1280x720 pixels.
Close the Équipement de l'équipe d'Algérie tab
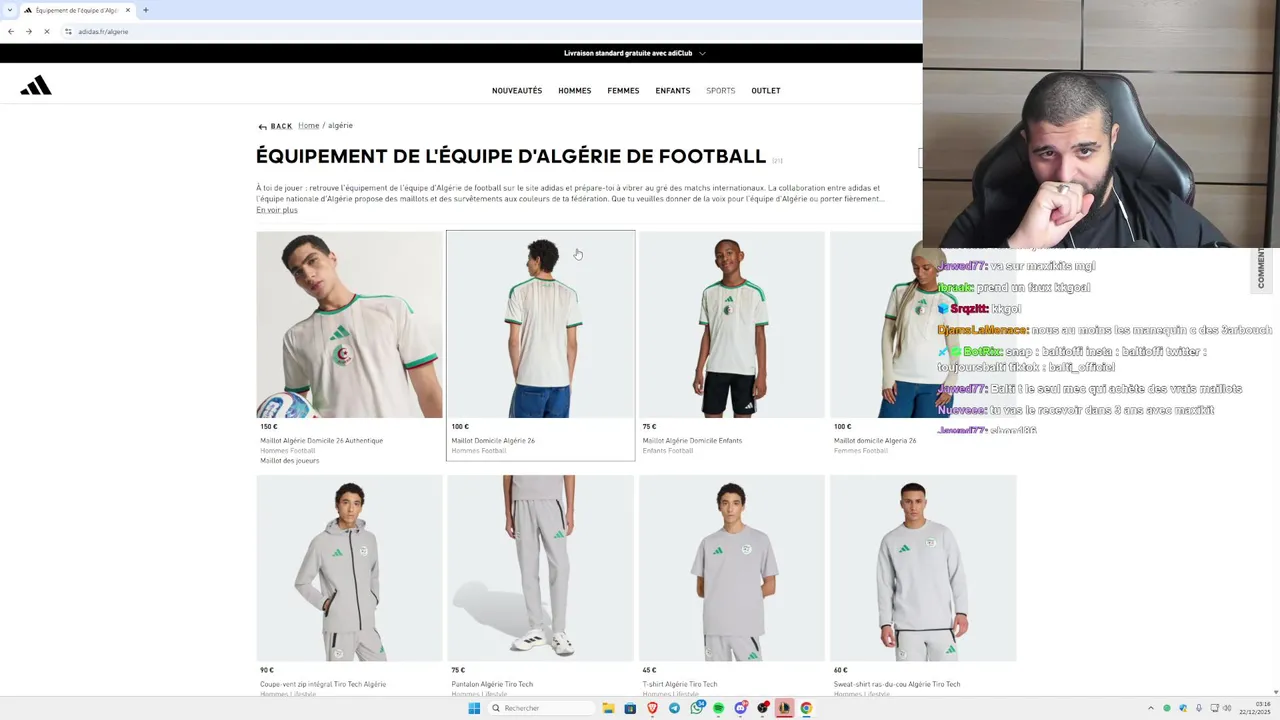127,10
